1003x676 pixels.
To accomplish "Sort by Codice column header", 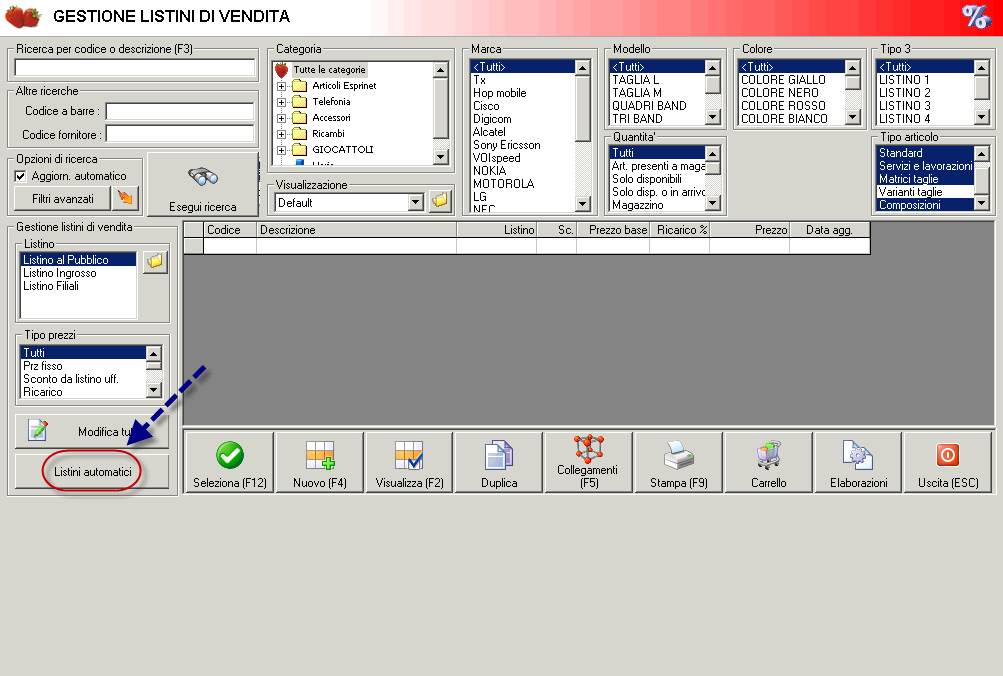I will coord(230,230).
